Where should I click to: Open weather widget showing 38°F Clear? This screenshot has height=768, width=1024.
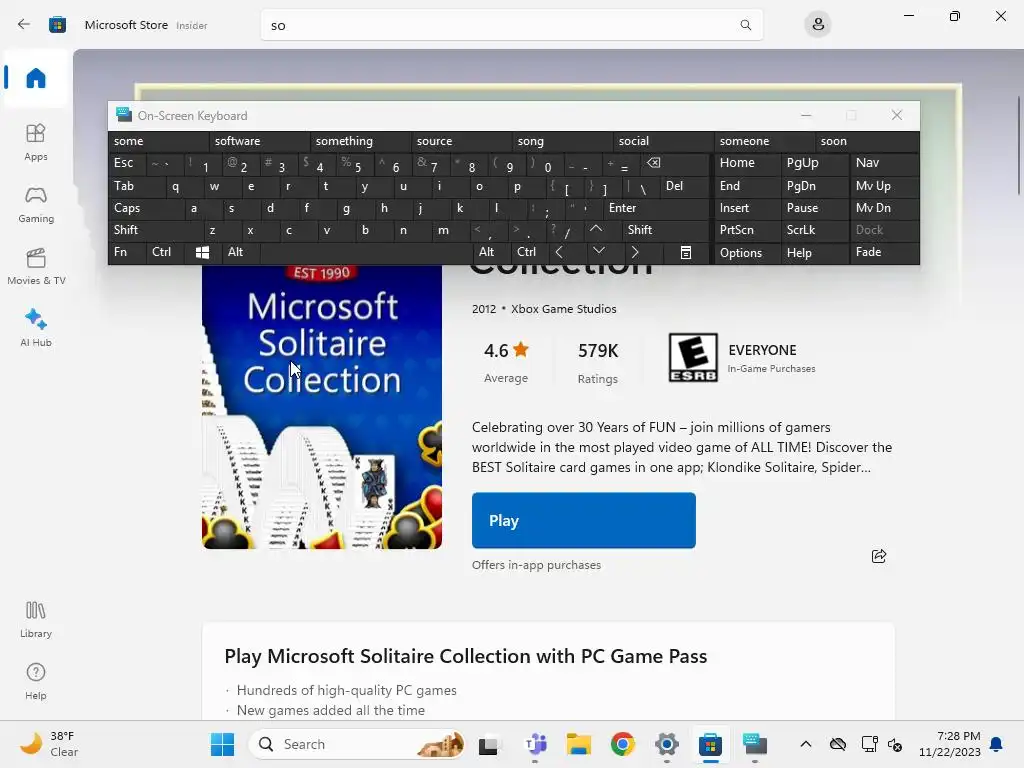[x=49, y=744]
